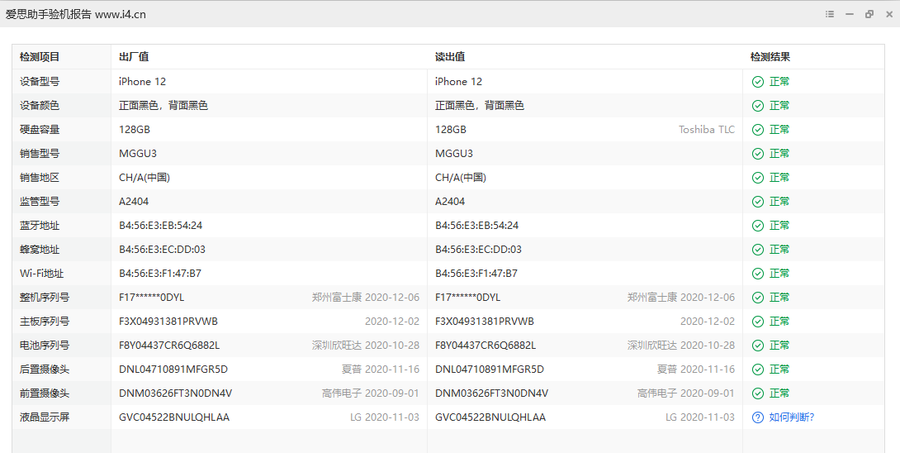
Task: Click read-out value CH/A(中国)
Action: pyautogui.click(x=461, y=177)
